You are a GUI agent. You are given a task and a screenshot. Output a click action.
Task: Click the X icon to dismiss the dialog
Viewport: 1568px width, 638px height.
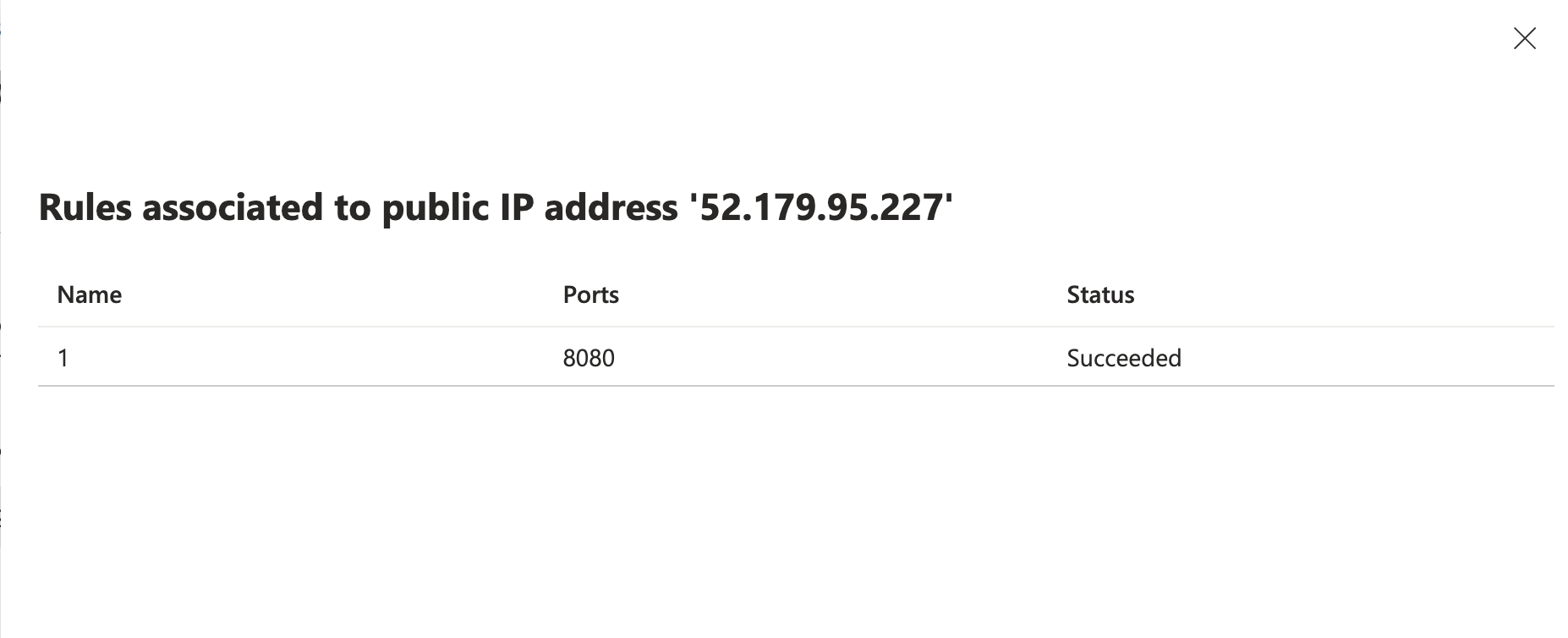(1524, 38)
